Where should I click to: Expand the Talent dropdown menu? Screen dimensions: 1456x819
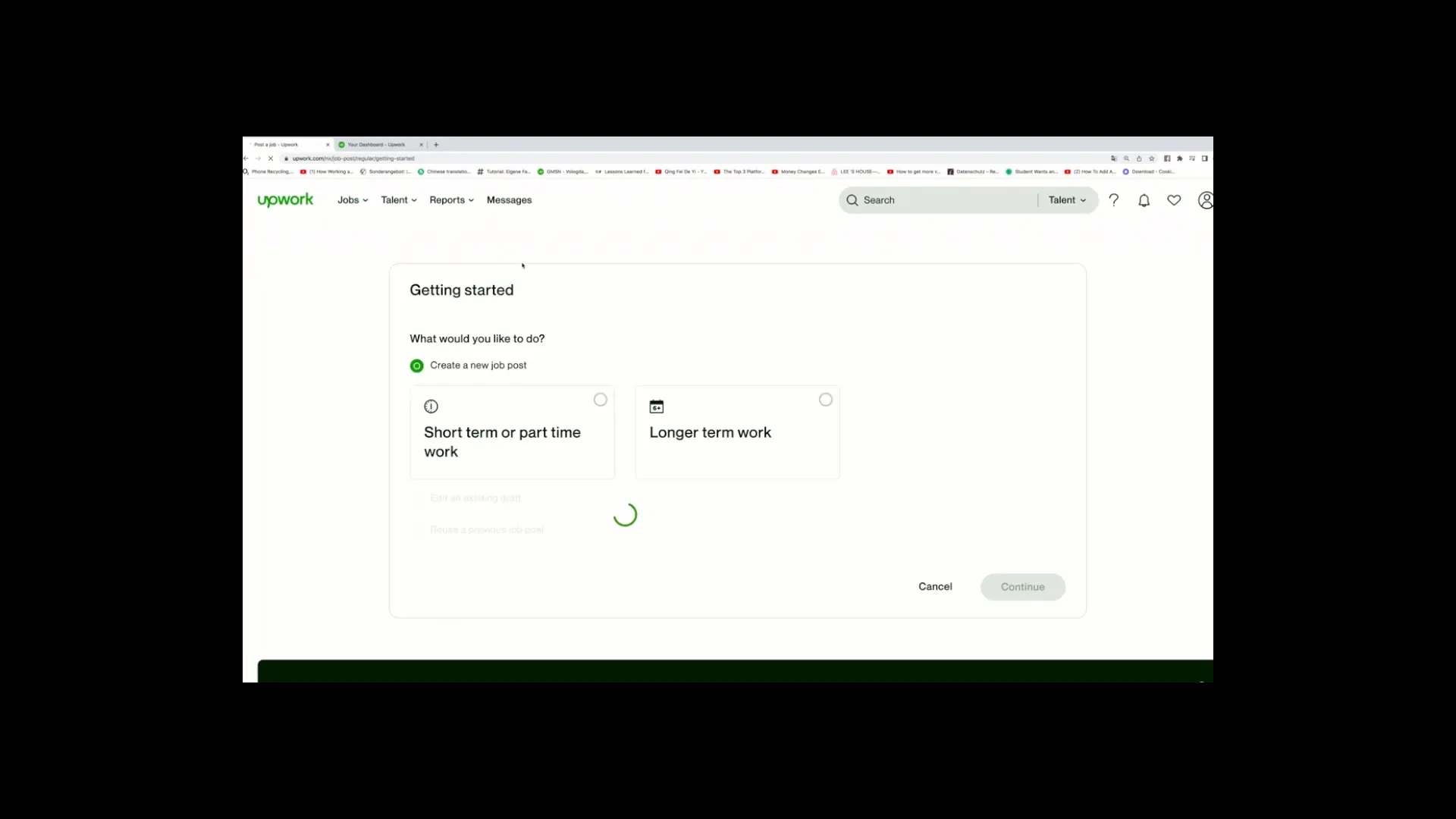coord(397,200)
